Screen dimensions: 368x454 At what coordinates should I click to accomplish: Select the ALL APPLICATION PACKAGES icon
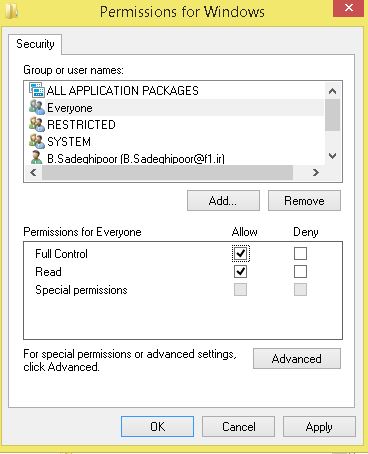coord(37,90)
